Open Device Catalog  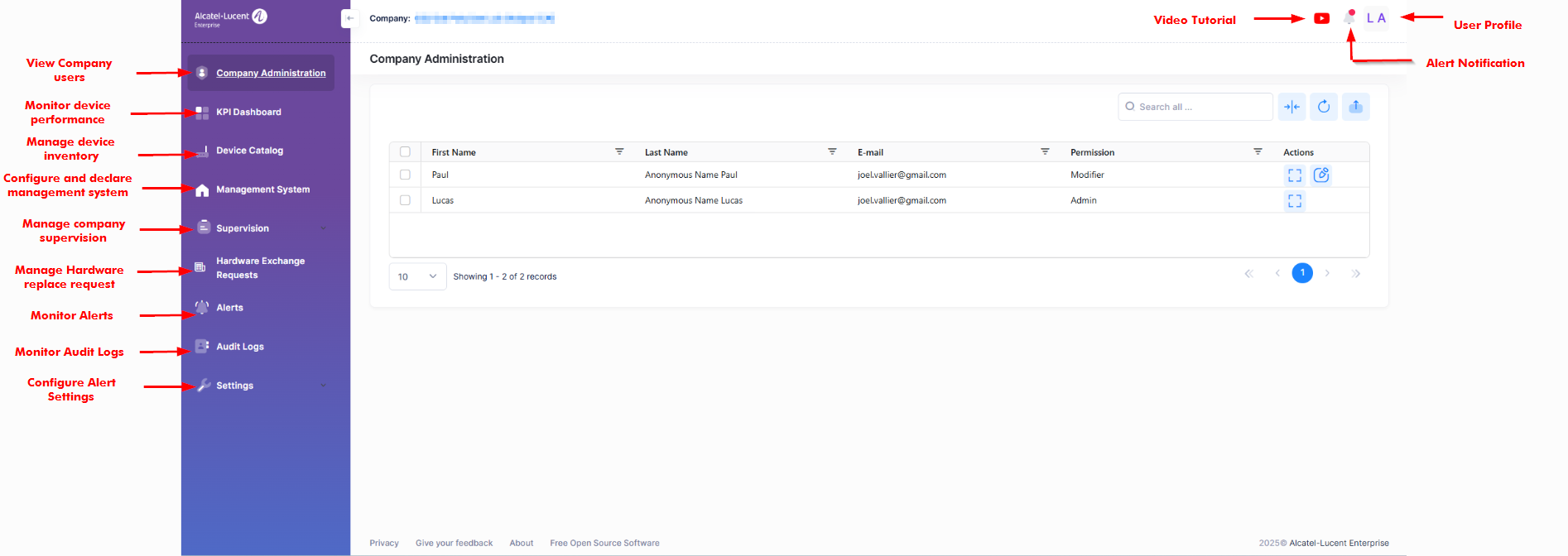click(x=249, y=151)
